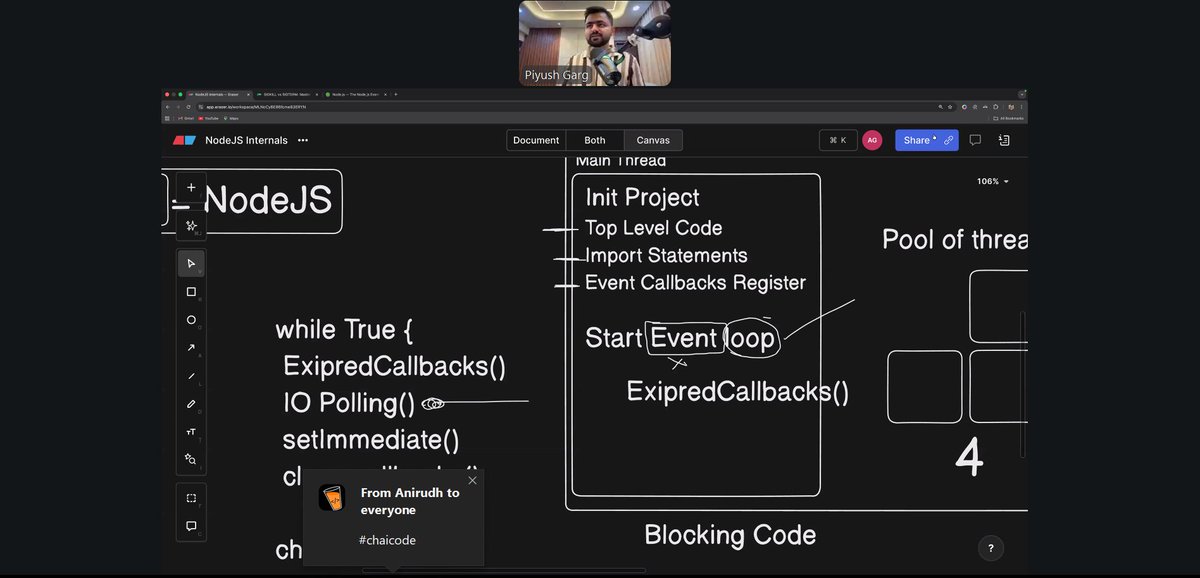
Task: Select the pencil freehand draw tool
Action: click(191, 404)
